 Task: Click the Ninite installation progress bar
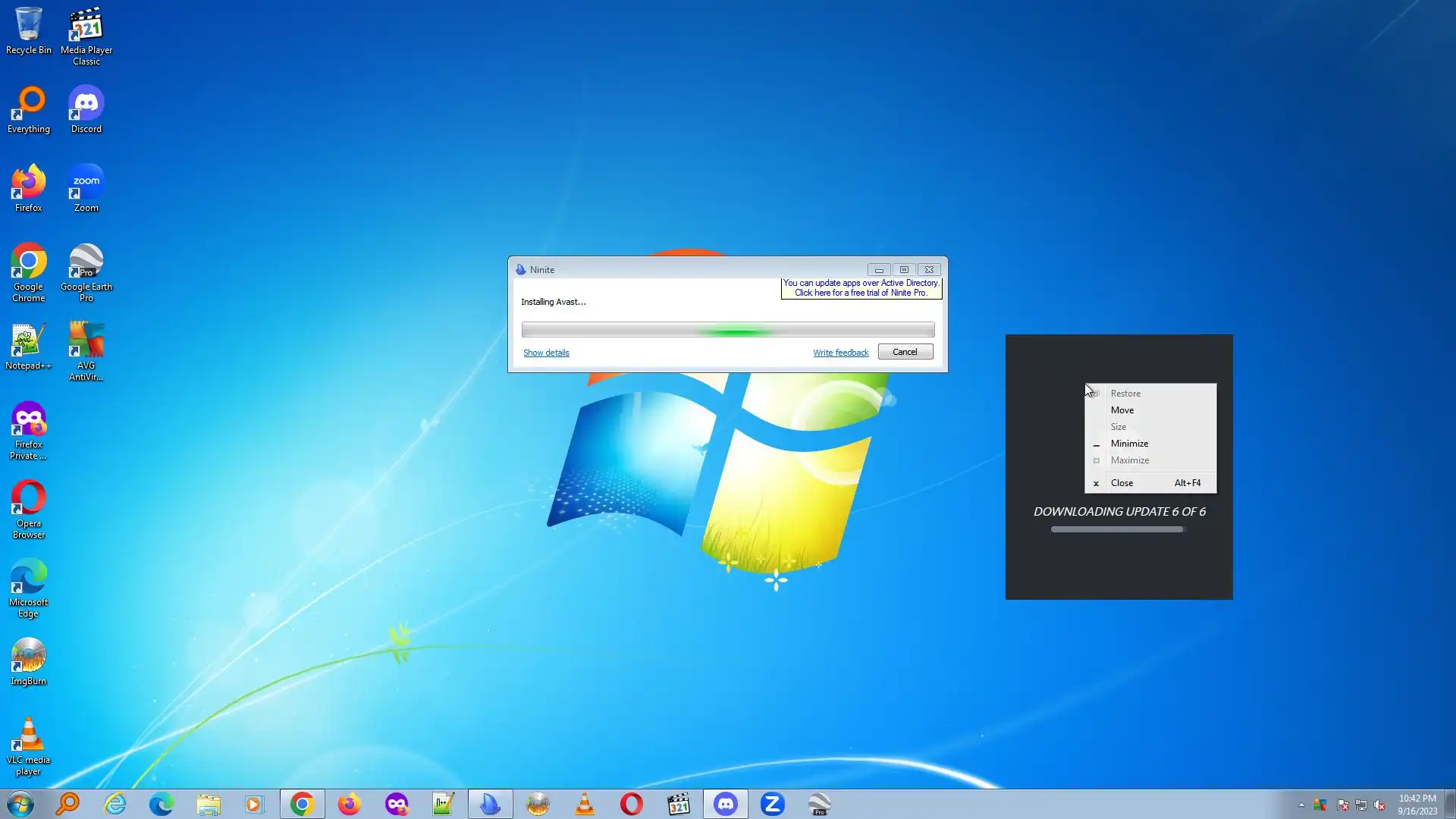click(x=727, y=330)
